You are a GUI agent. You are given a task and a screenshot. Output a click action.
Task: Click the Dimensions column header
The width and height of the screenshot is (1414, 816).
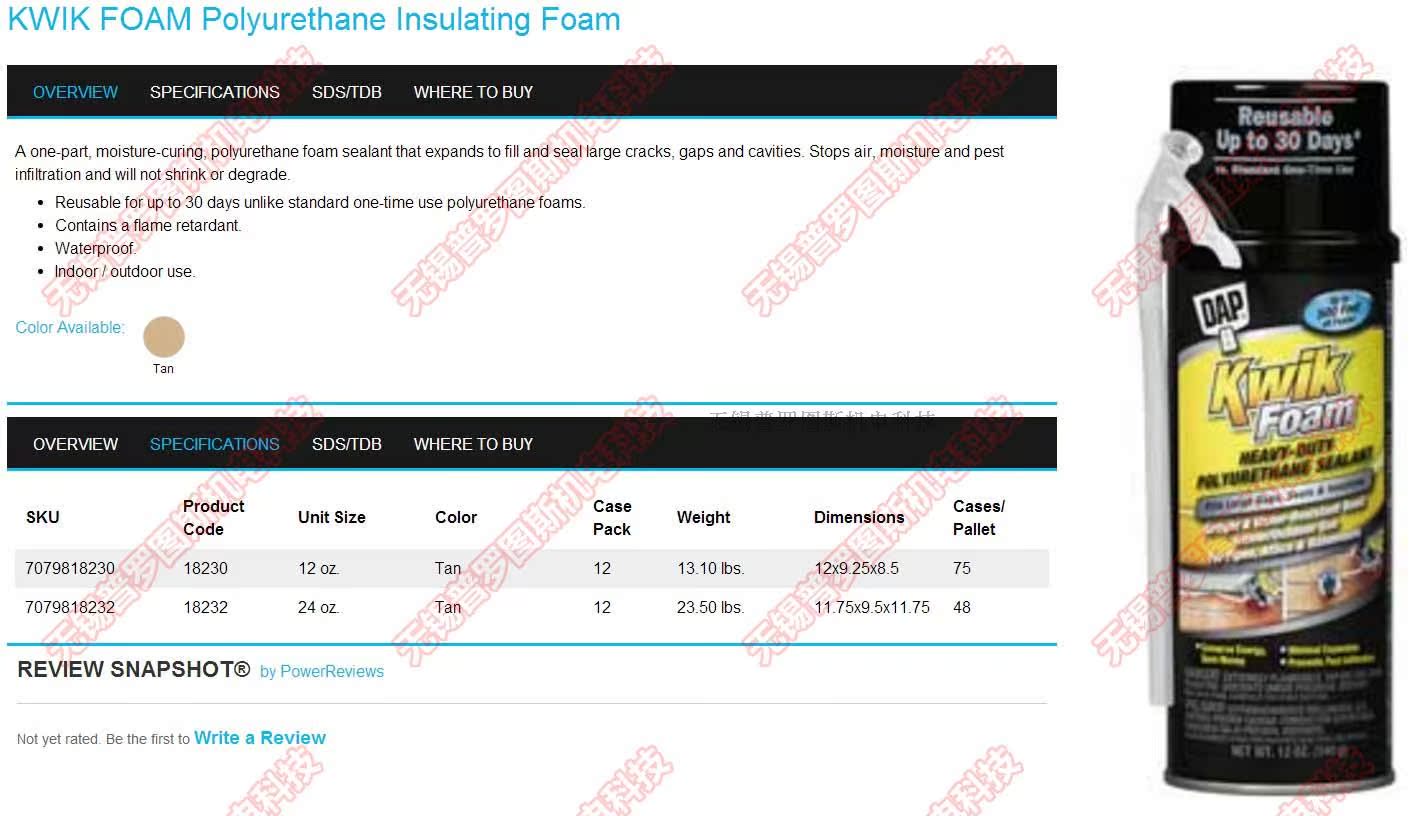pyautogui.click(x=859, y=517)
